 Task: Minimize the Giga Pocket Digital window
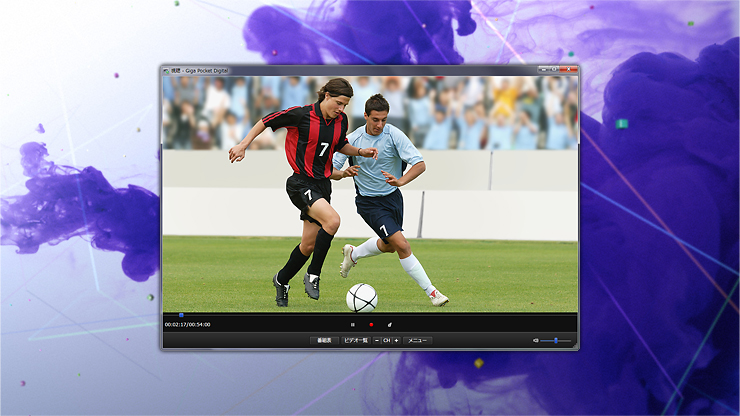(x=543, y=70)
